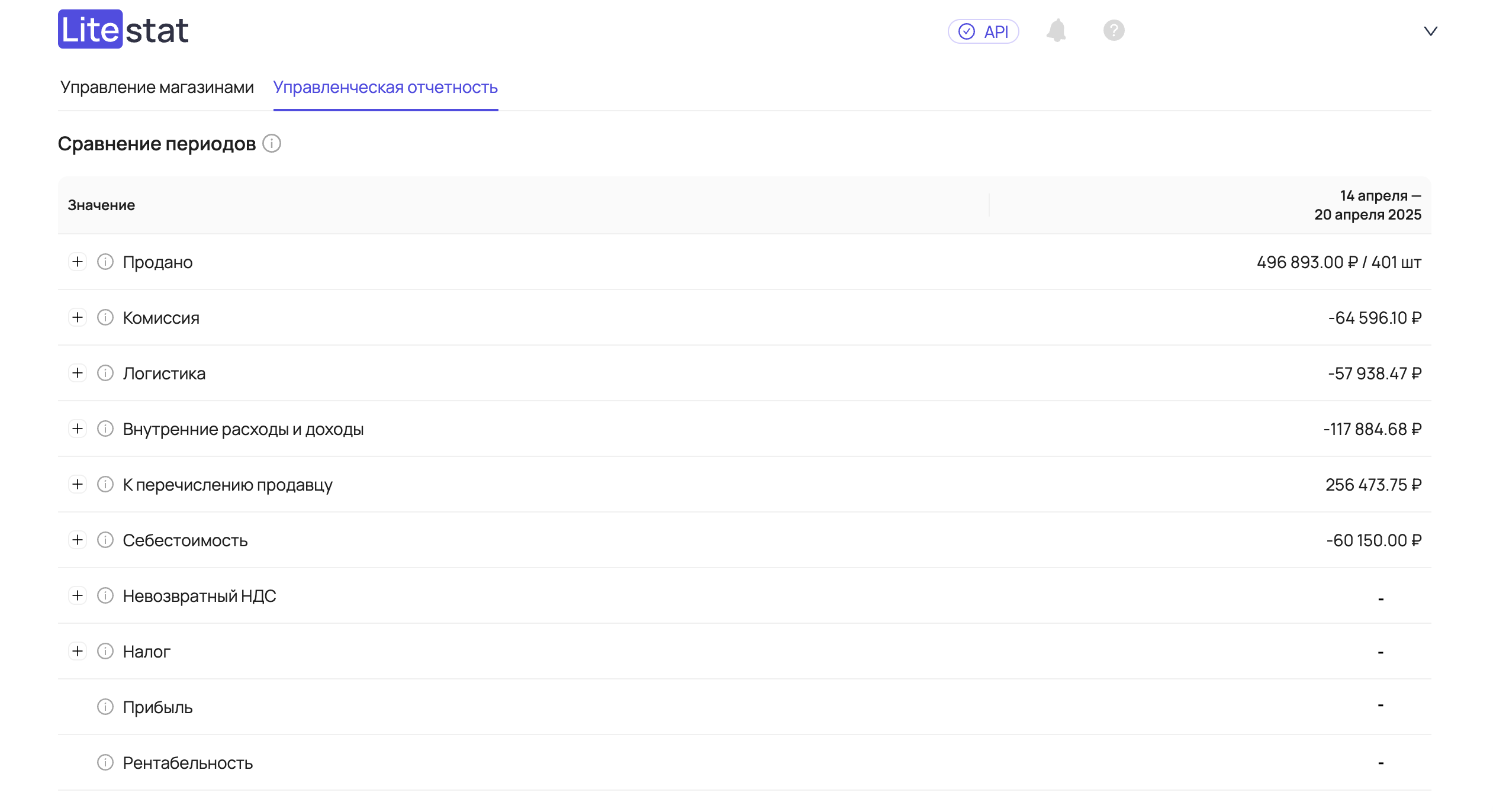This screenshot has height=812, width=1493.
Task: Click the API status button
Action: pos(983,31)
